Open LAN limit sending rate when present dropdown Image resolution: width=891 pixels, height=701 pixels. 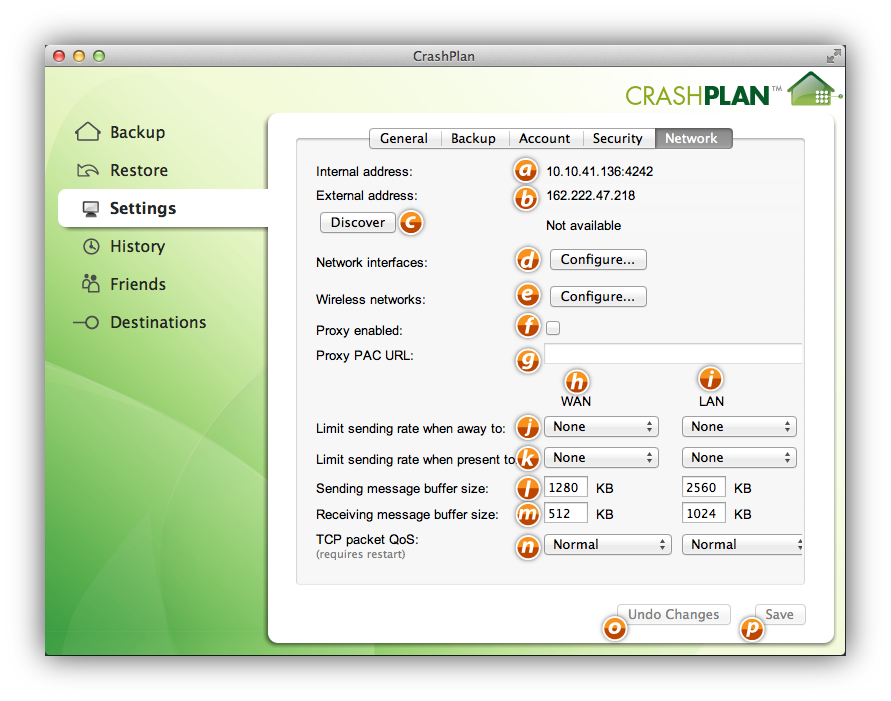point(739,457)
